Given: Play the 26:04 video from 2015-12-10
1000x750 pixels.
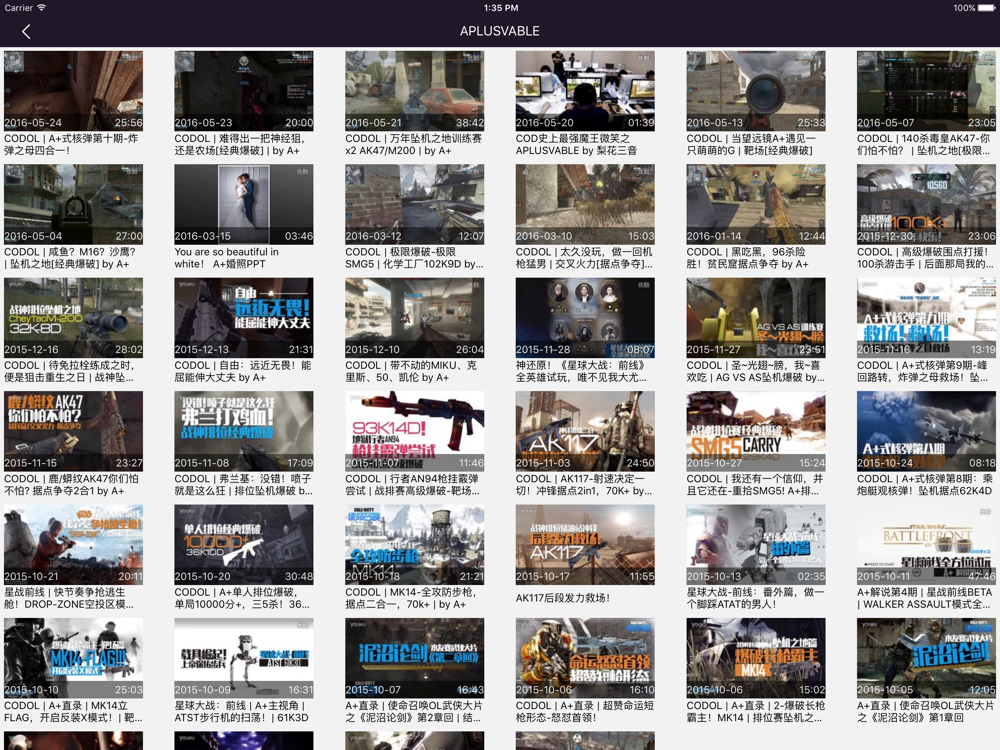Looking at the screenshot, I should point(415,318).
